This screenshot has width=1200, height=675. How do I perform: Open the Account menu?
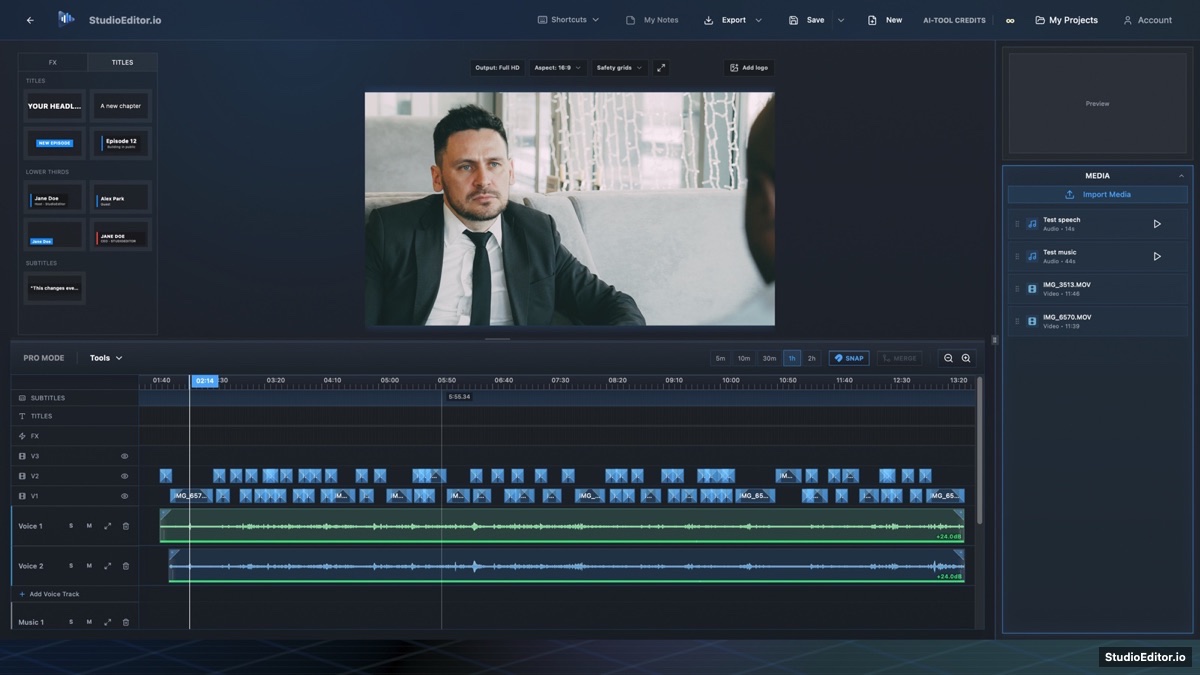[x=1147, y=20]
